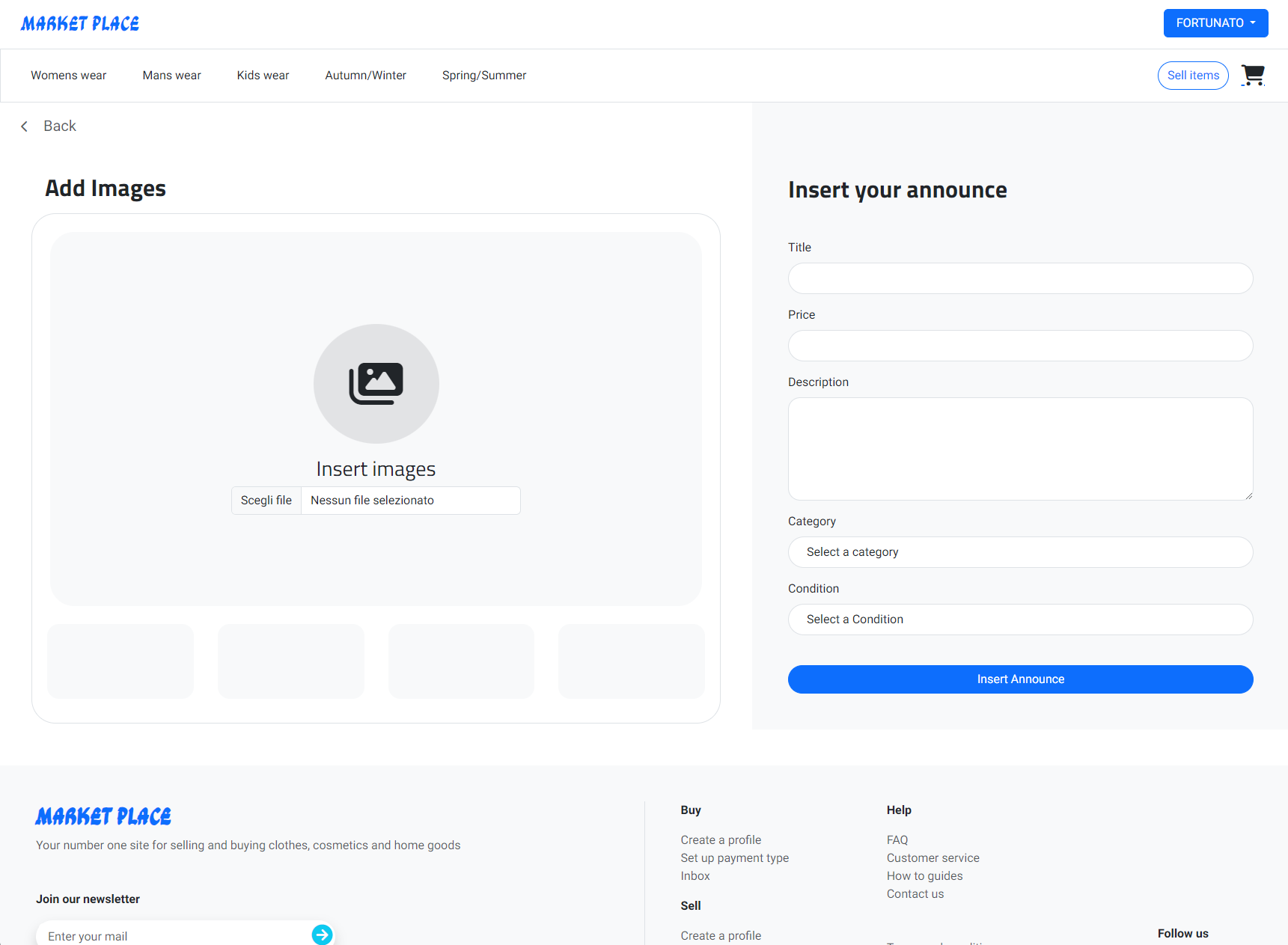
Task: Expand the Select a Condition dropdown
Action: [1019, 620]
